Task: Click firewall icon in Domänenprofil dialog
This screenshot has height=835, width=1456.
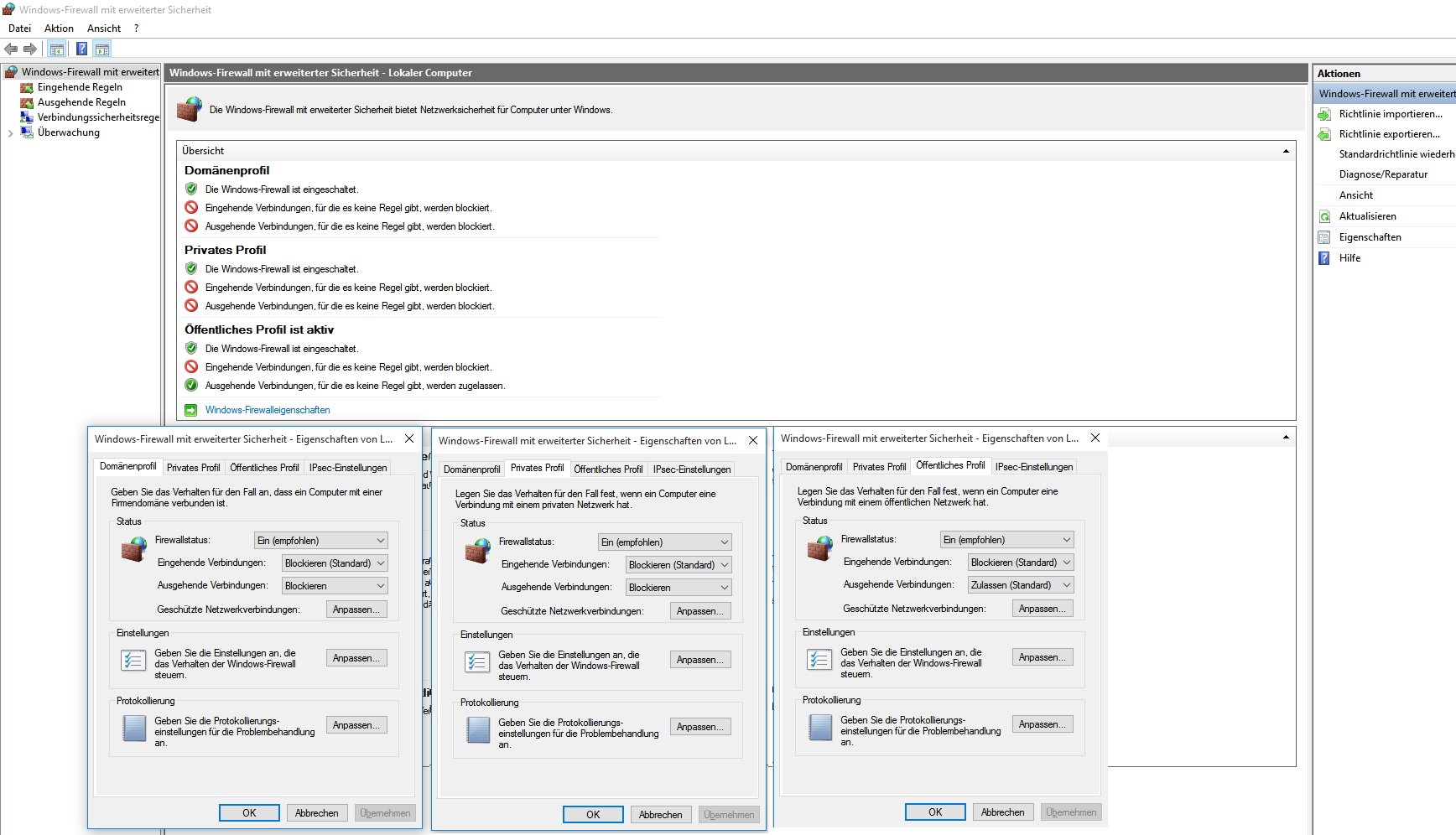Action: pyautogui.click(x=134, y=549)
